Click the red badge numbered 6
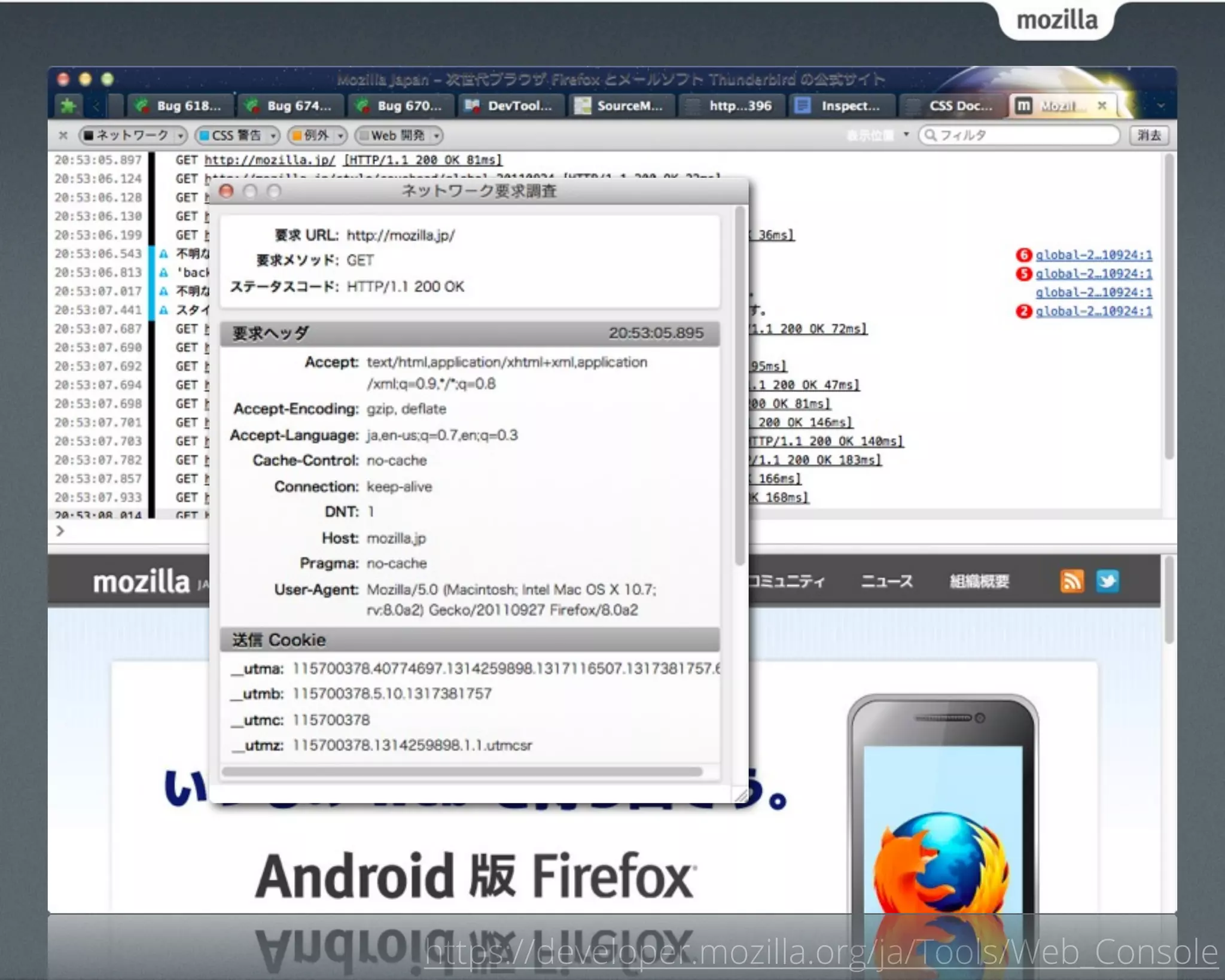 point(1024,255)
